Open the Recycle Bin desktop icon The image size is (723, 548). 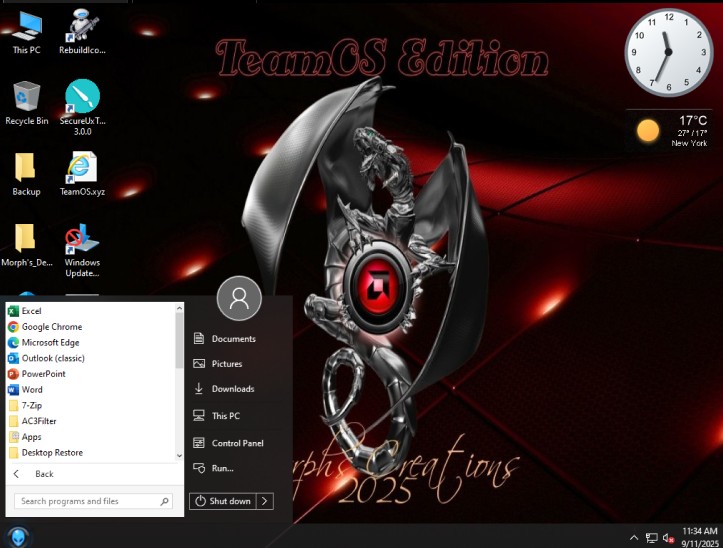click(x=27, y=103)
